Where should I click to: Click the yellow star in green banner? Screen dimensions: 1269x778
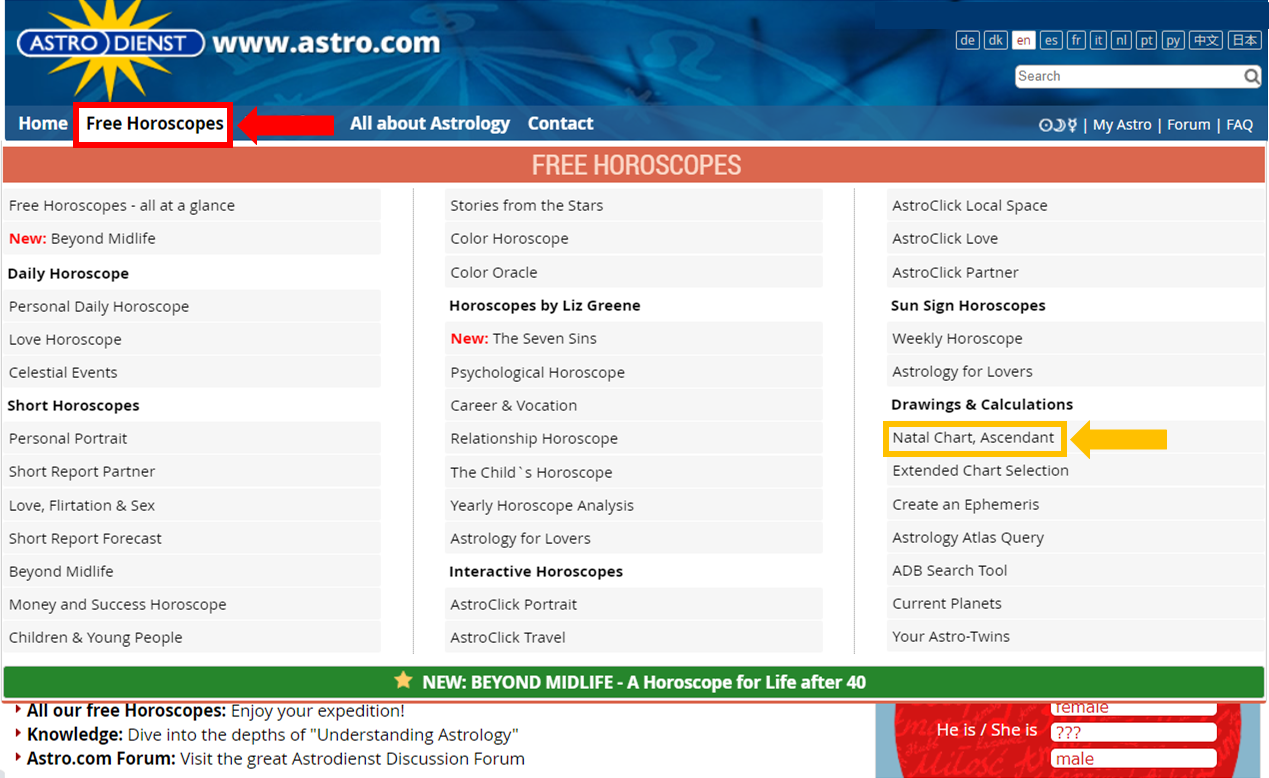403,681
